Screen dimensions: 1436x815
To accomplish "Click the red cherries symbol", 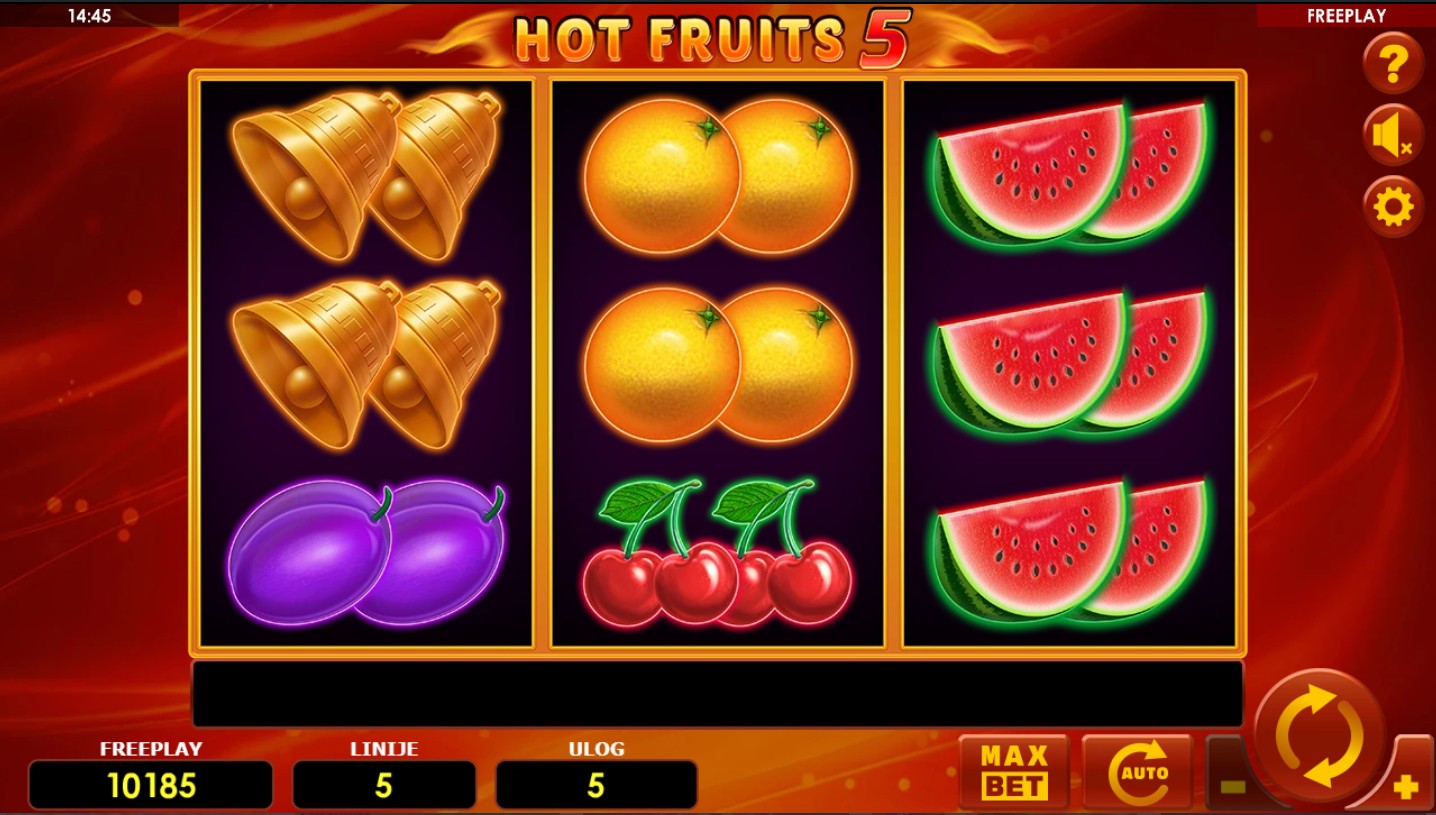I will coord(717,553).
